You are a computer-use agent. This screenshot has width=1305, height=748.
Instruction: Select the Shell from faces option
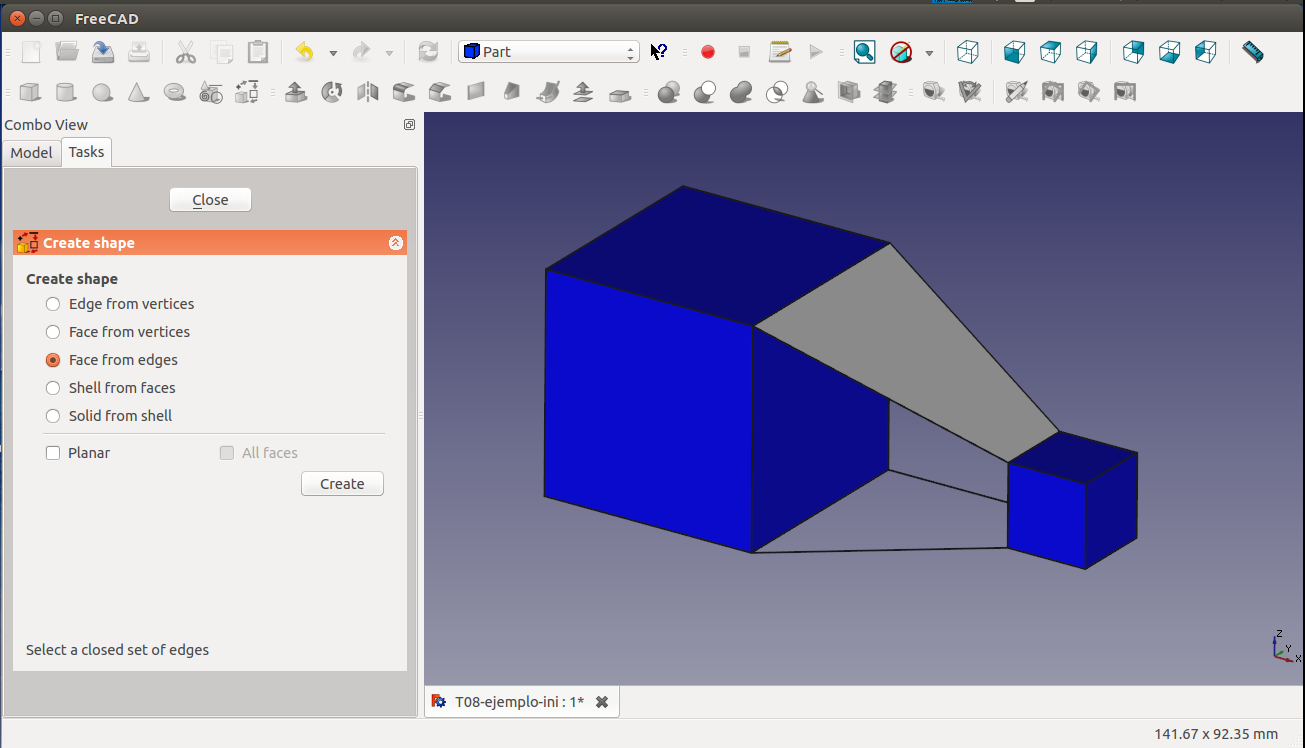coord(53,388)
